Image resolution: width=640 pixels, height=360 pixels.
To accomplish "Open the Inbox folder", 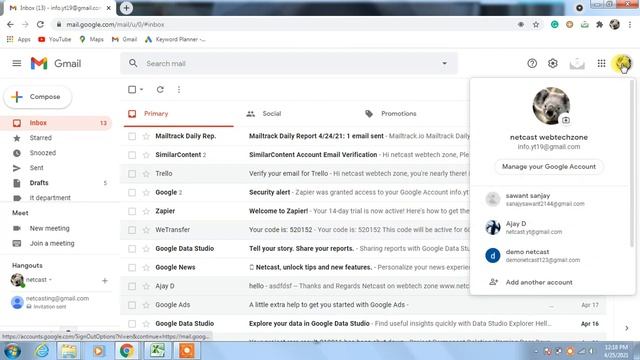I will [x=57, y=123].
